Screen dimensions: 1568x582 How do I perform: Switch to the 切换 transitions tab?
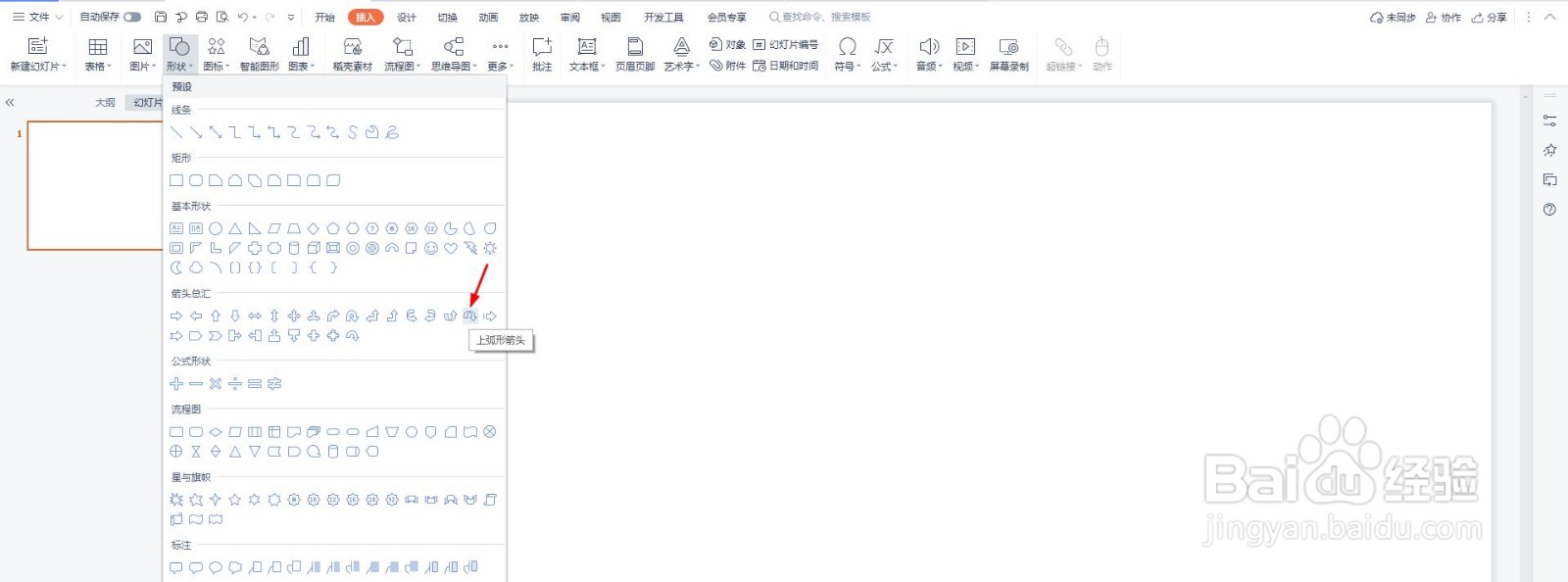point(448,18)
